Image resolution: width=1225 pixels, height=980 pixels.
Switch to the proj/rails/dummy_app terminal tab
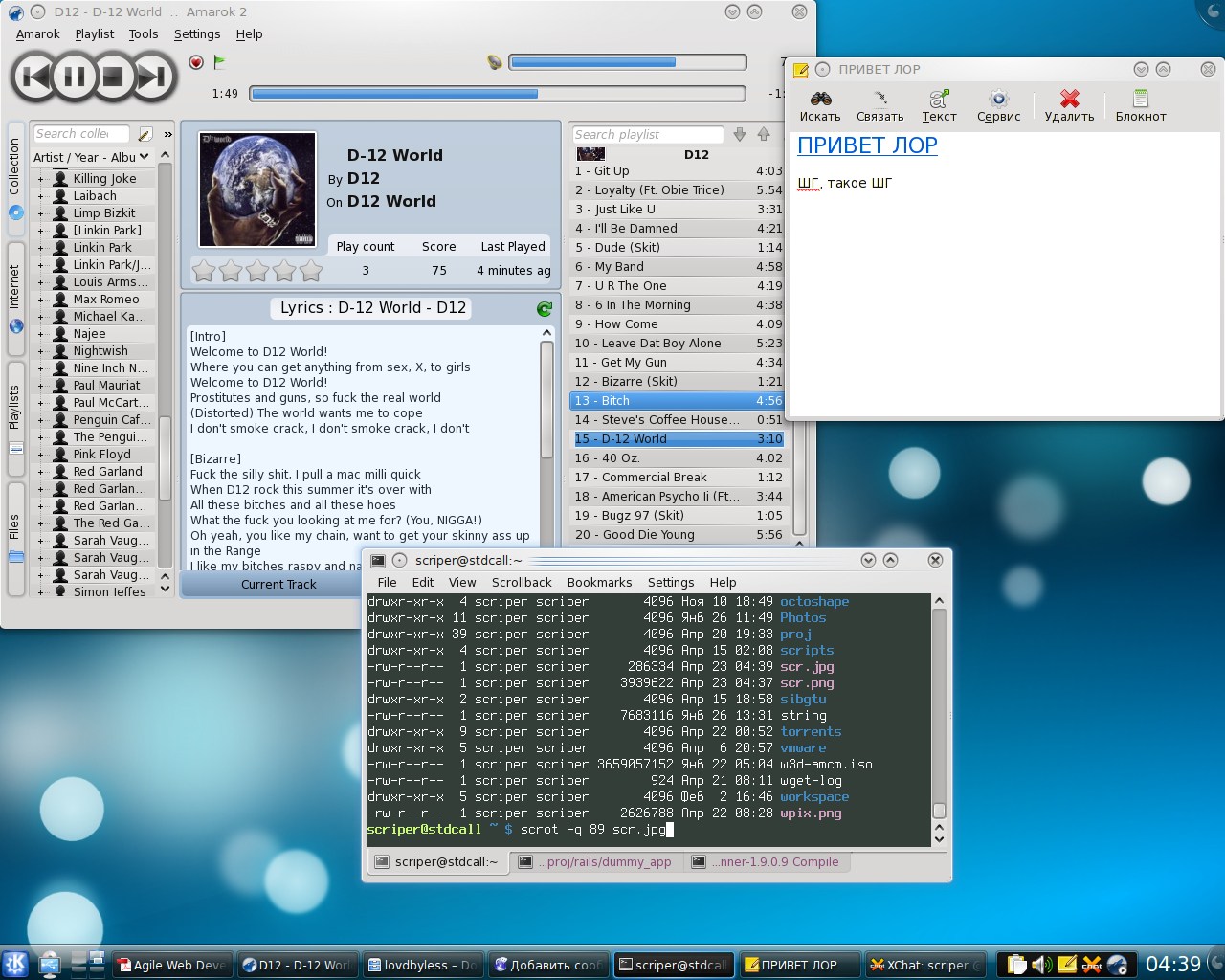click(597, 862)
